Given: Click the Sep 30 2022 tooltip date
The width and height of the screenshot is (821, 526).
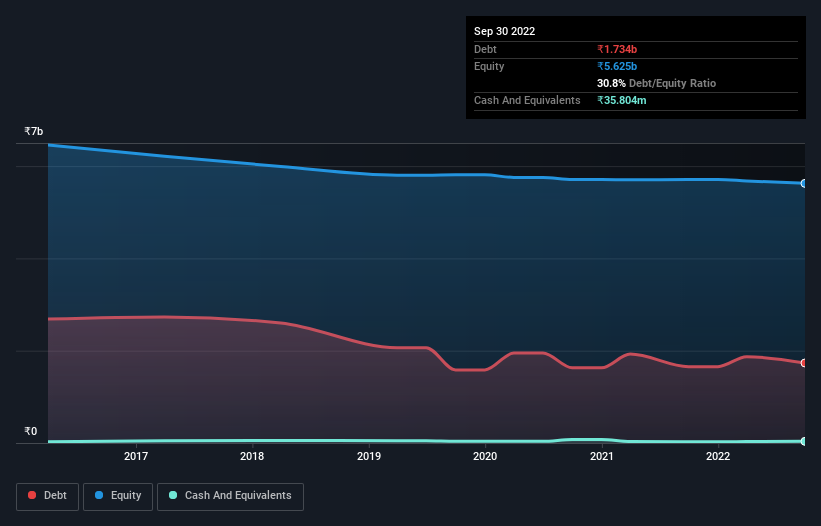Looking at the screenshot, I should coord(505,31).
